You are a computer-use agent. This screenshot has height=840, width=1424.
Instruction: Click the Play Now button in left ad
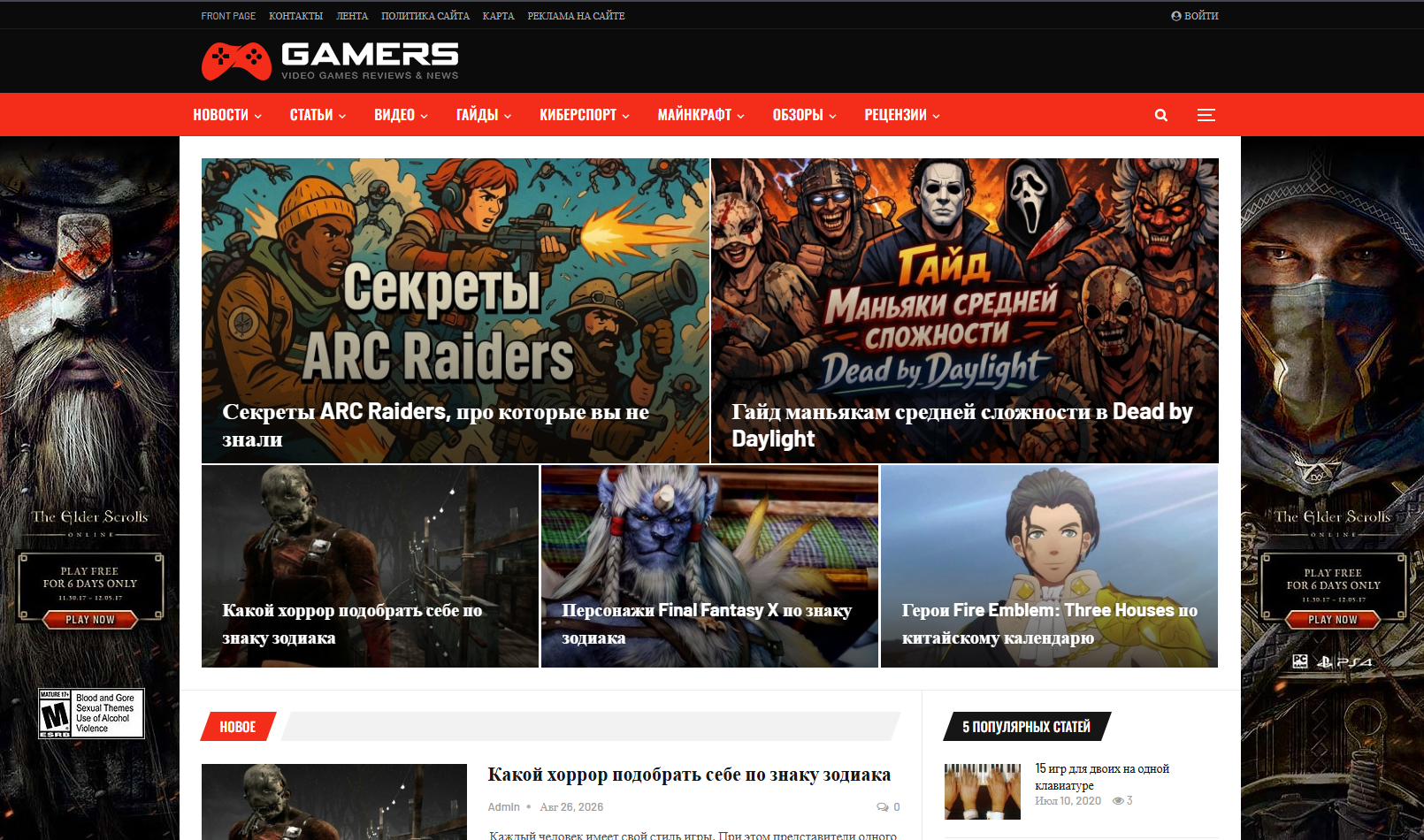pos(90,620)
